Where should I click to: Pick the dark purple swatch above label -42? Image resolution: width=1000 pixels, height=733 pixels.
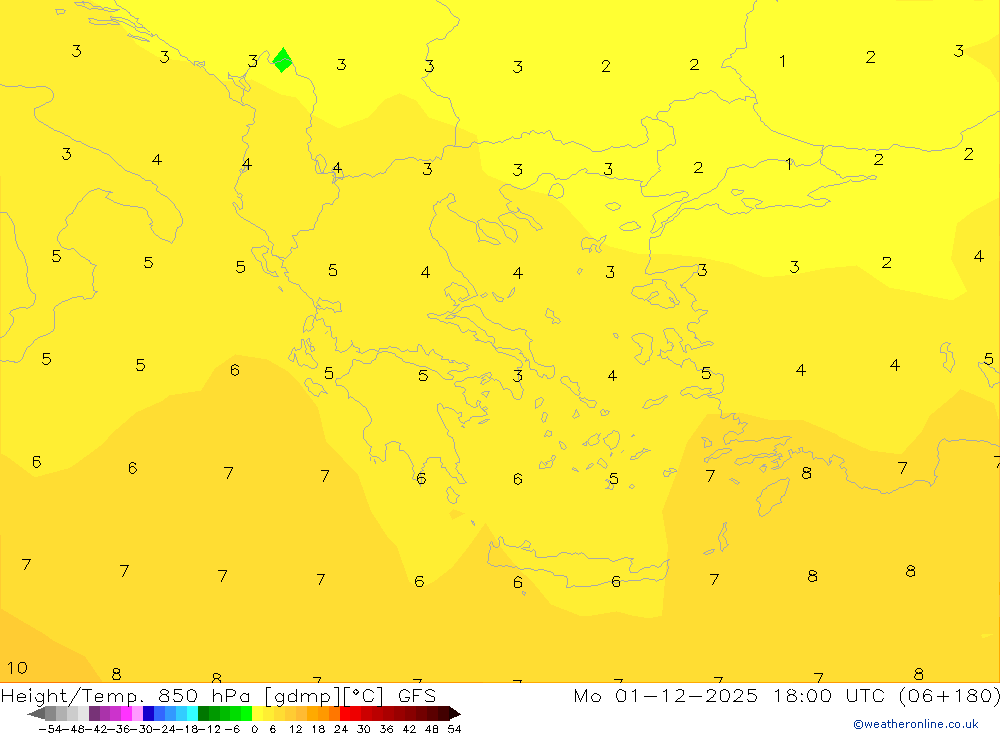click(x=94, y=713)
